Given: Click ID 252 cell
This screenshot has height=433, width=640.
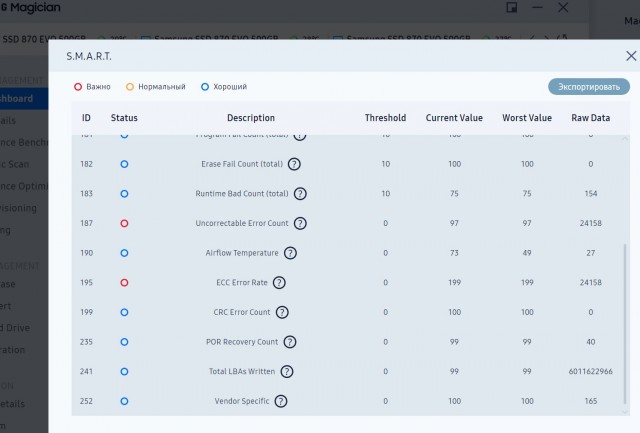Looking at the screenshot, I should [x=87, y=402].
